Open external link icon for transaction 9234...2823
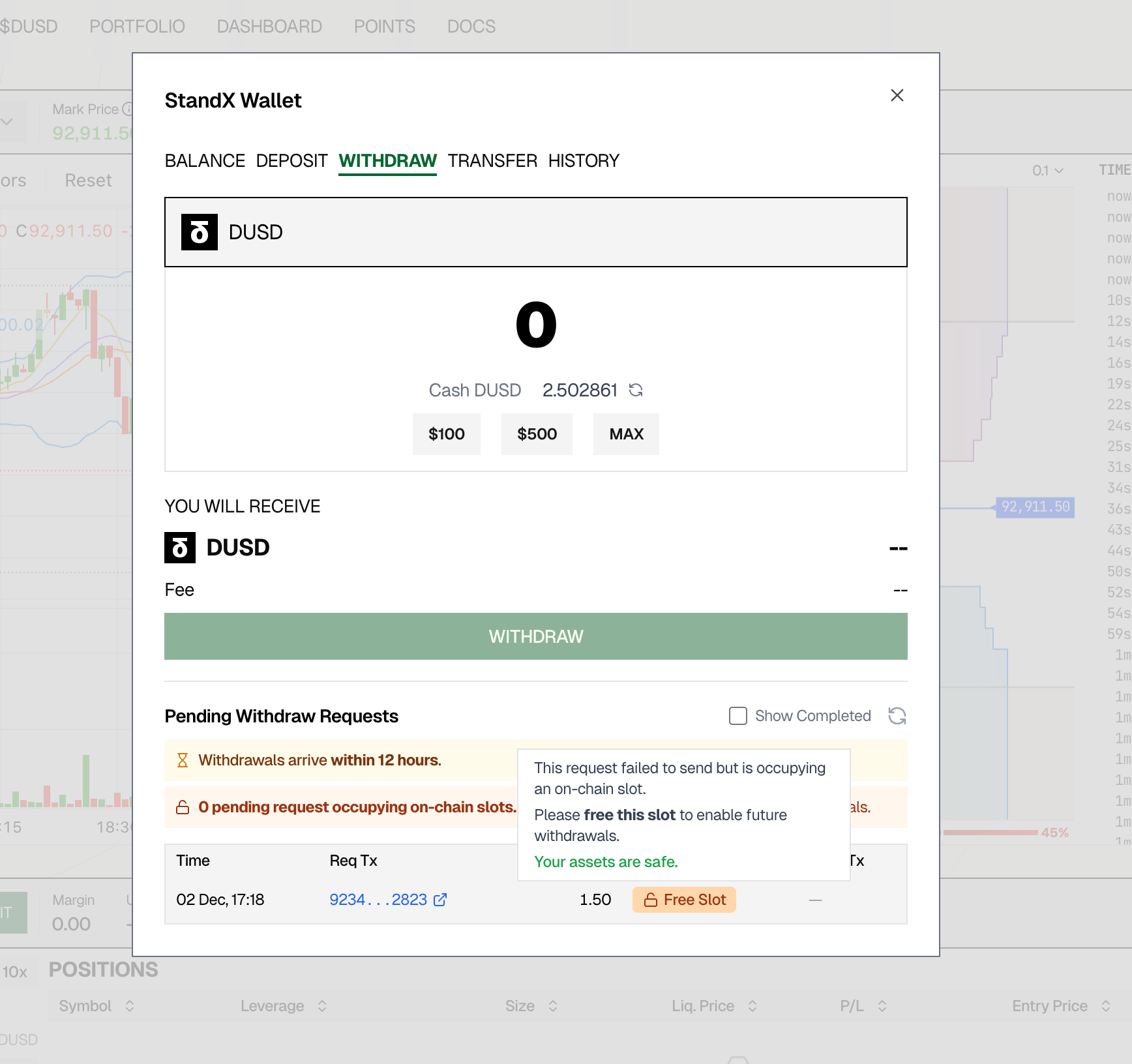 (441, 900)
